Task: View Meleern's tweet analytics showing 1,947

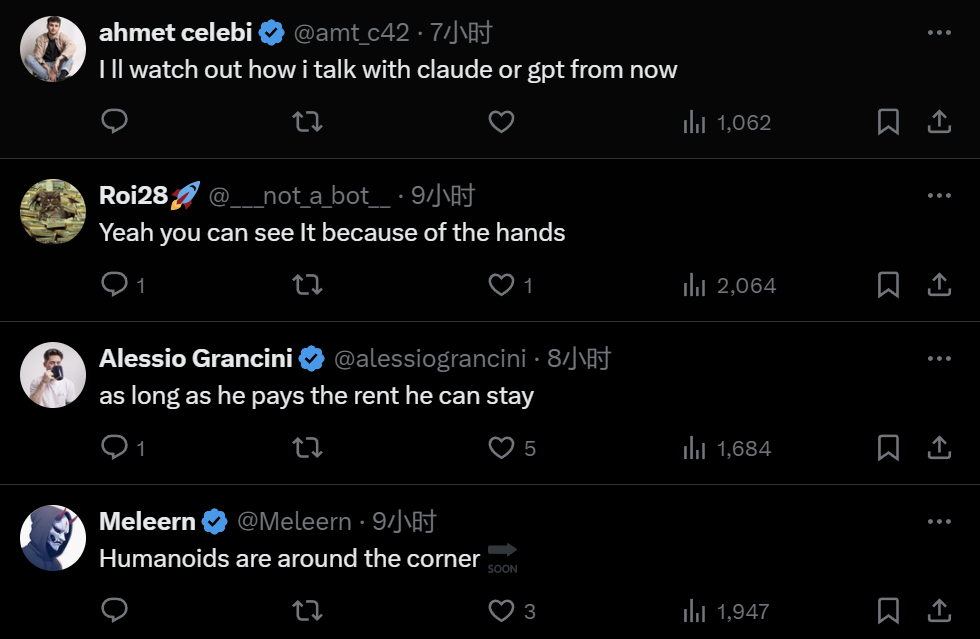Action: (727, 610)
